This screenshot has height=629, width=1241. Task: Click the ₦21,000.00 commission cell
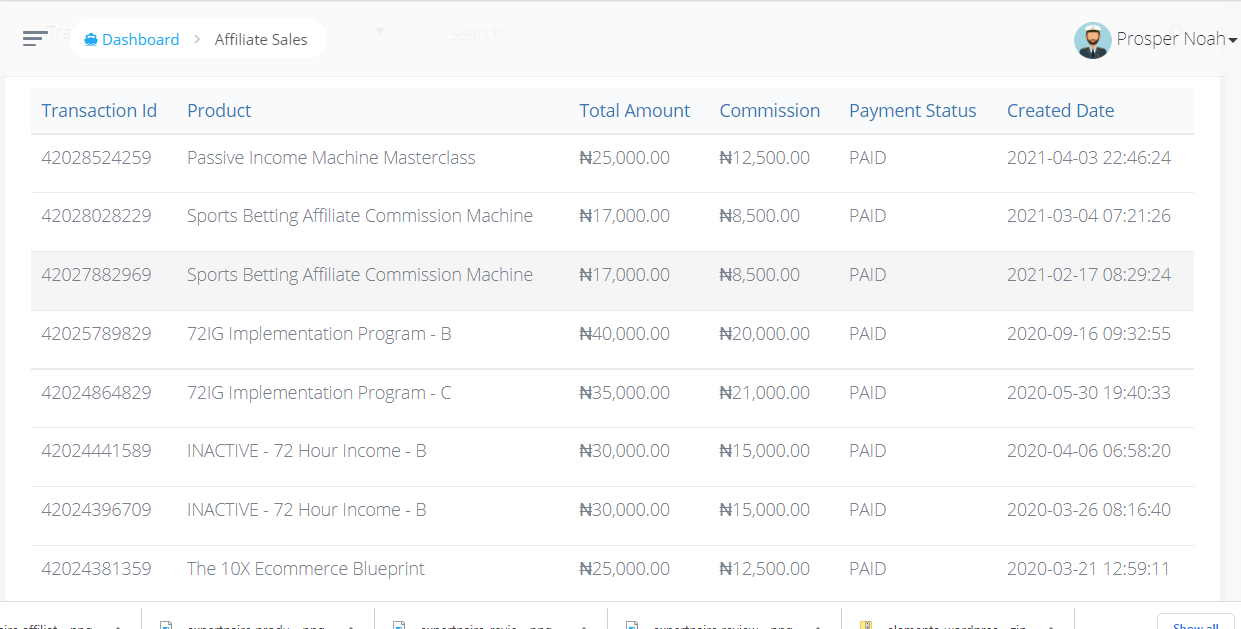click(x=765, y=393)
